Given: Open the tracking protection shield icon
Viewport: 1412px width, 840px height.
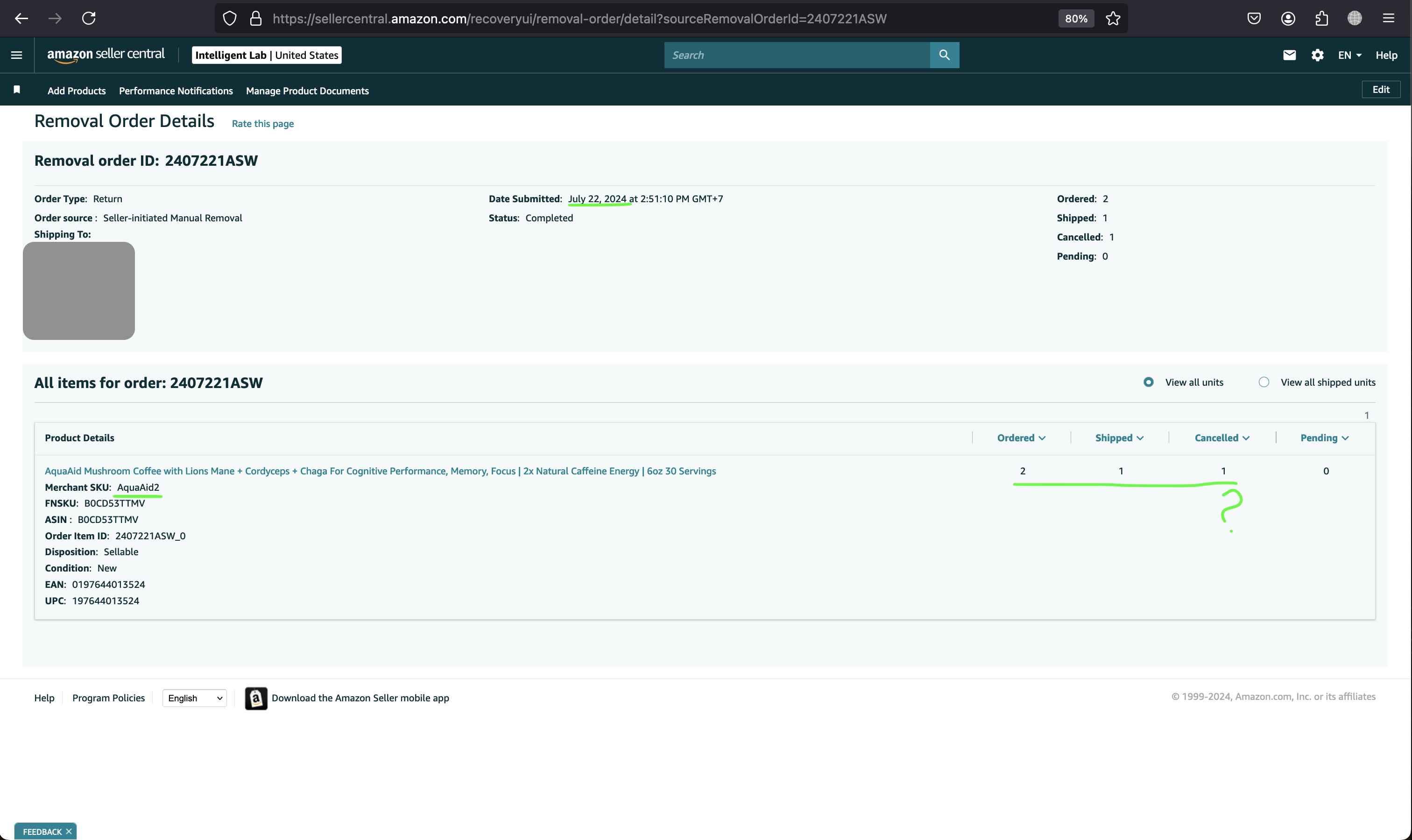Looking at the screenshot, I should coord(229,18).
